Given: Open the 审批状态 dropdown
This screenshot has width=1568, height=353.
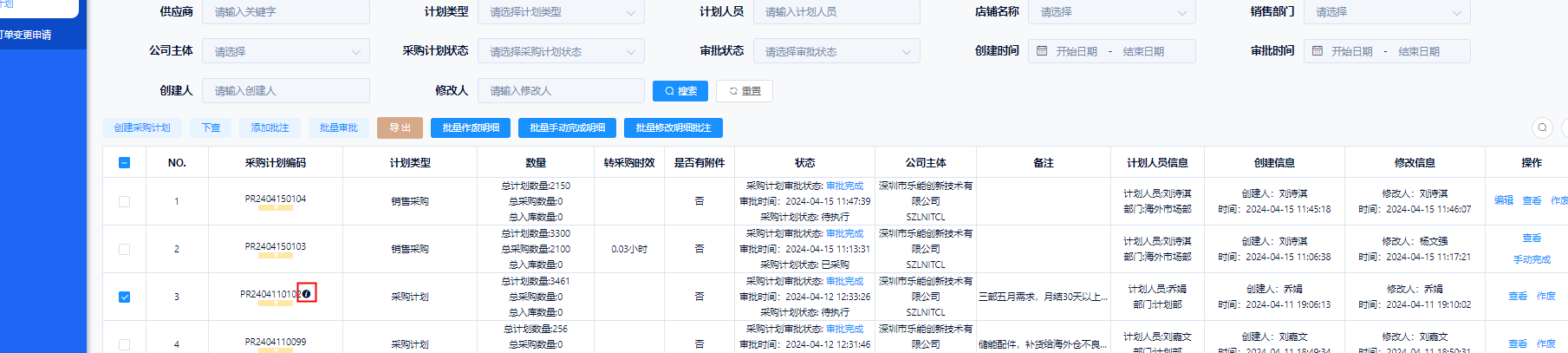Looking at the screenshot, I should (836, 52).
